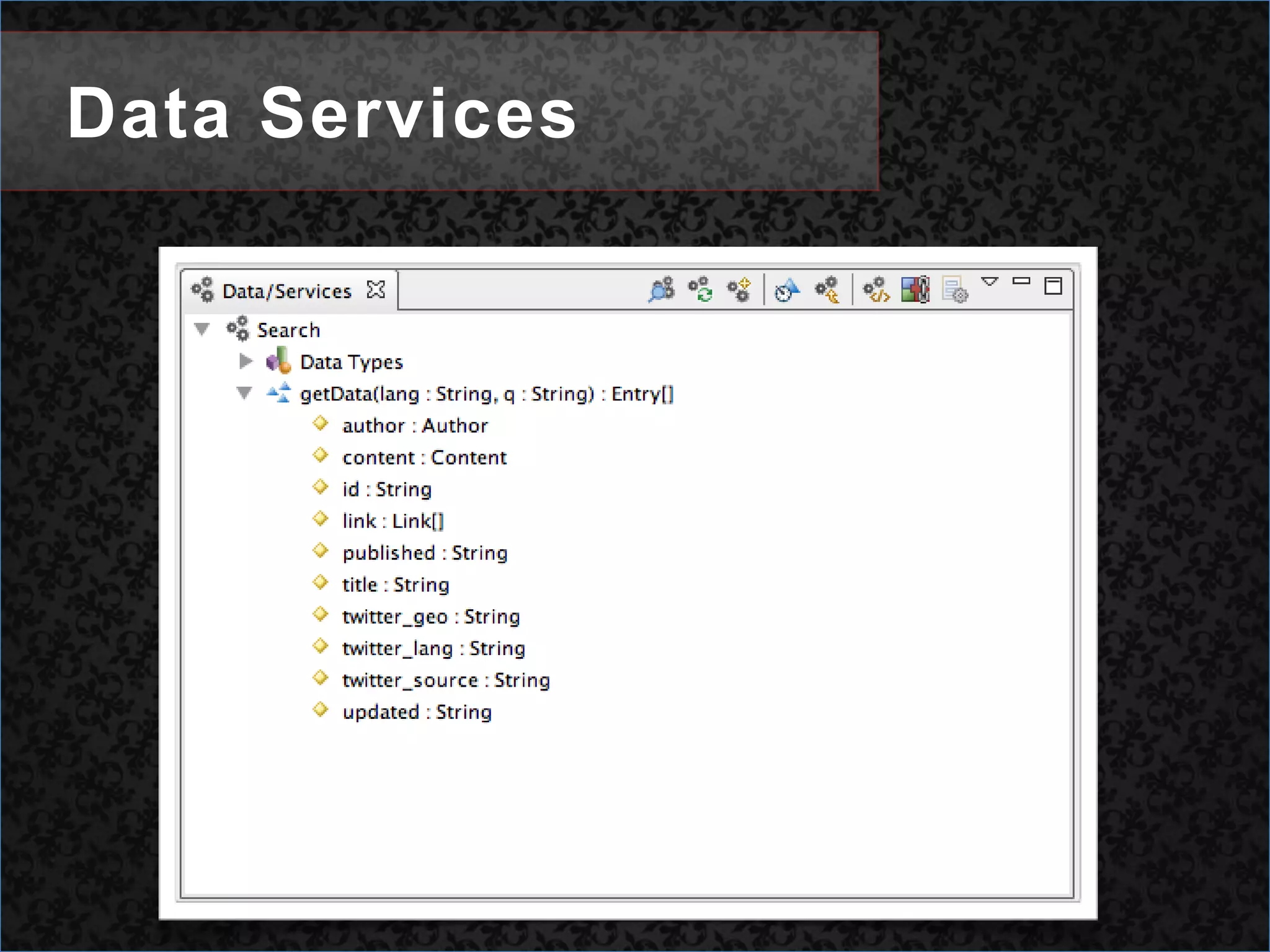Screen dimensions: 1270x952
Task: Click the new data service gears icon
Action: click(739, 289)
